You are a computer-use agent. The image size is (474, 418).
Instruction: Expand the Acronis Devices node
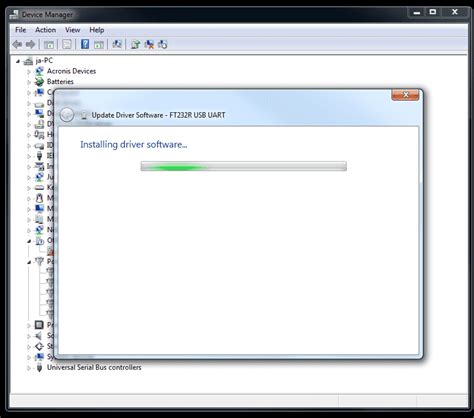coord(29,71)
